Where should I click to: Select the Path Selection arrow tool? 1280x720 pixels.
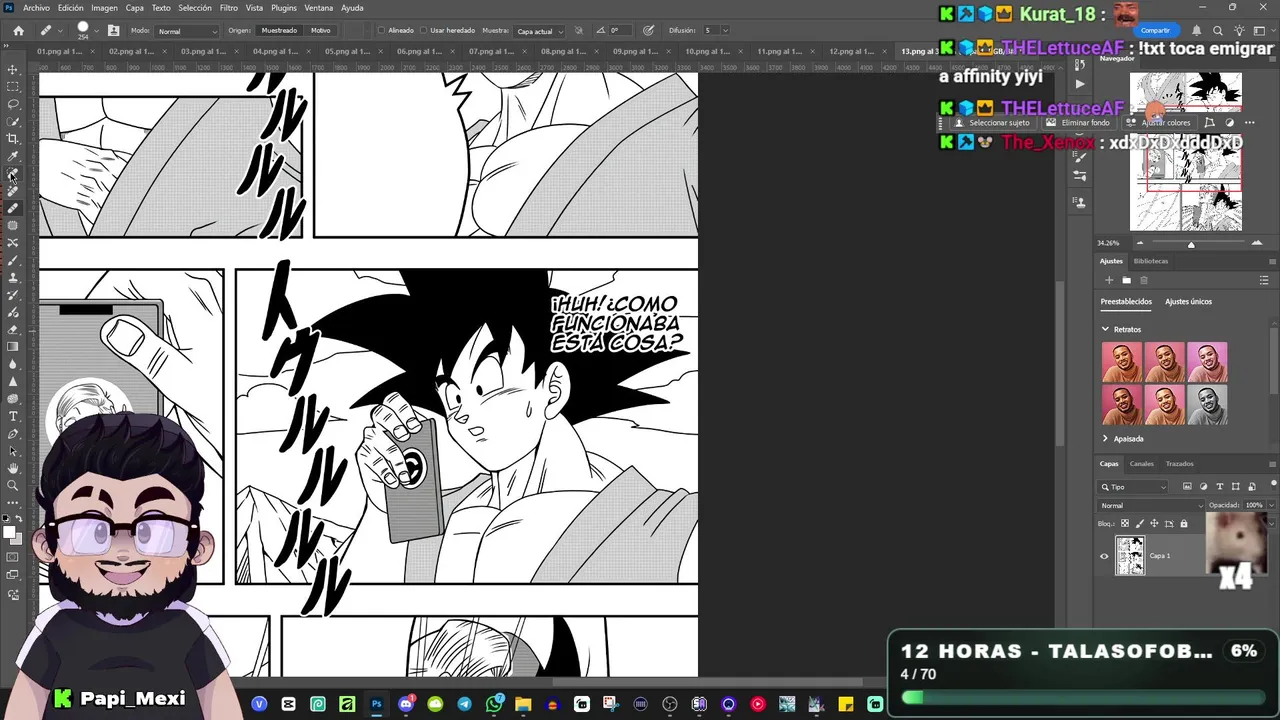point(13,451)
